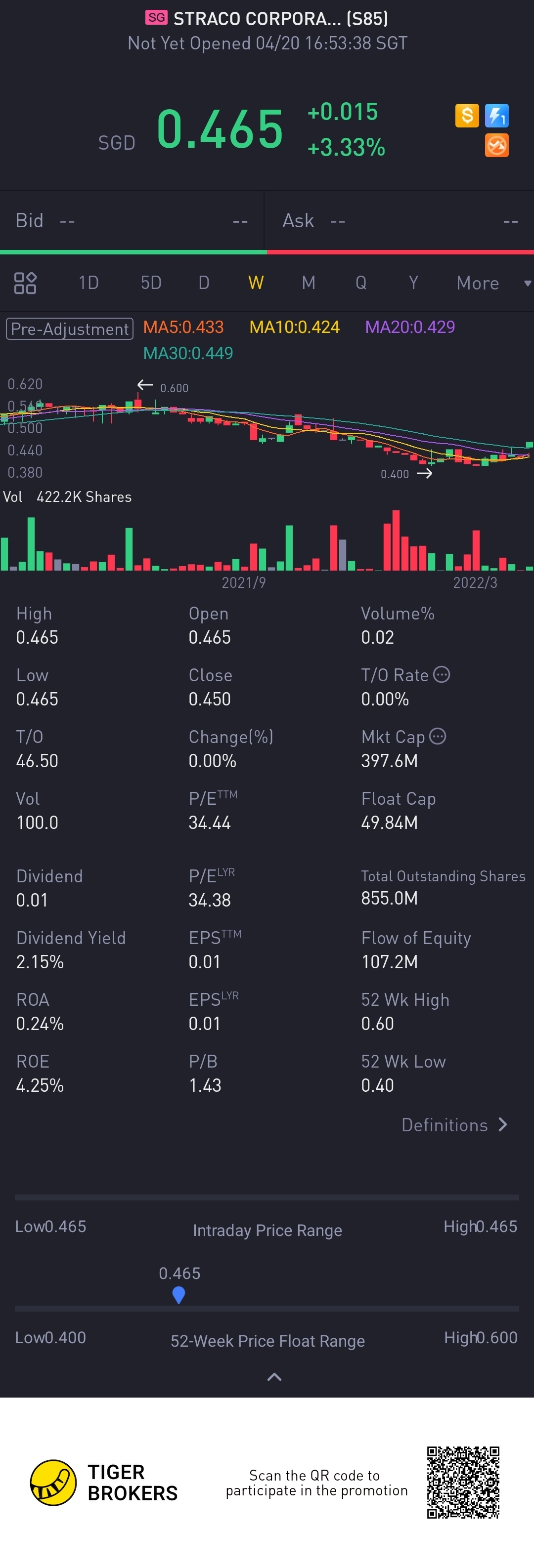Switch to the M monthly chart tab
Viewport: 534px width, 1568px height.
[309, 283]
